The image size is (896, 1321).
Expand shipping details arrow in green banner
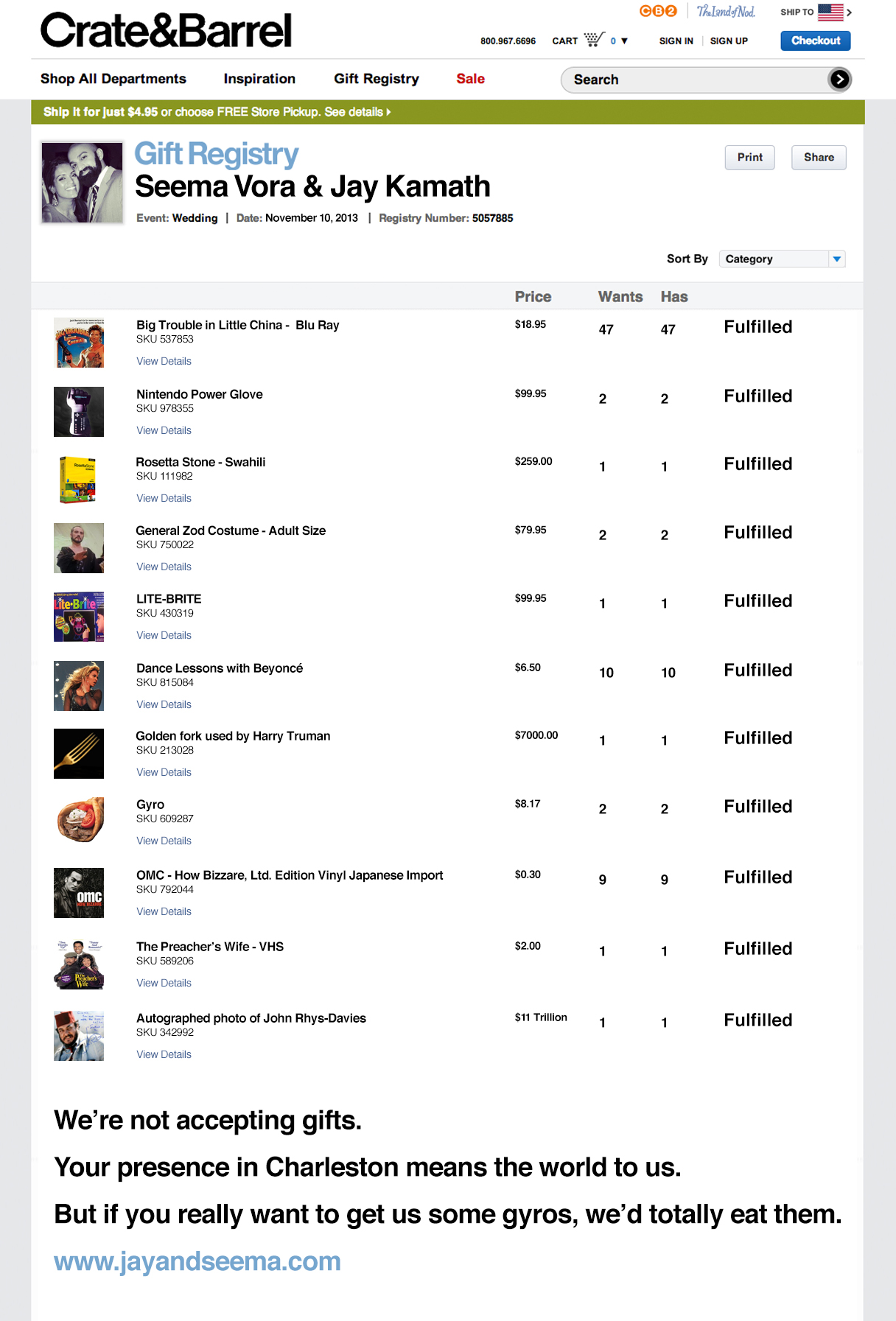click(388, 112)
